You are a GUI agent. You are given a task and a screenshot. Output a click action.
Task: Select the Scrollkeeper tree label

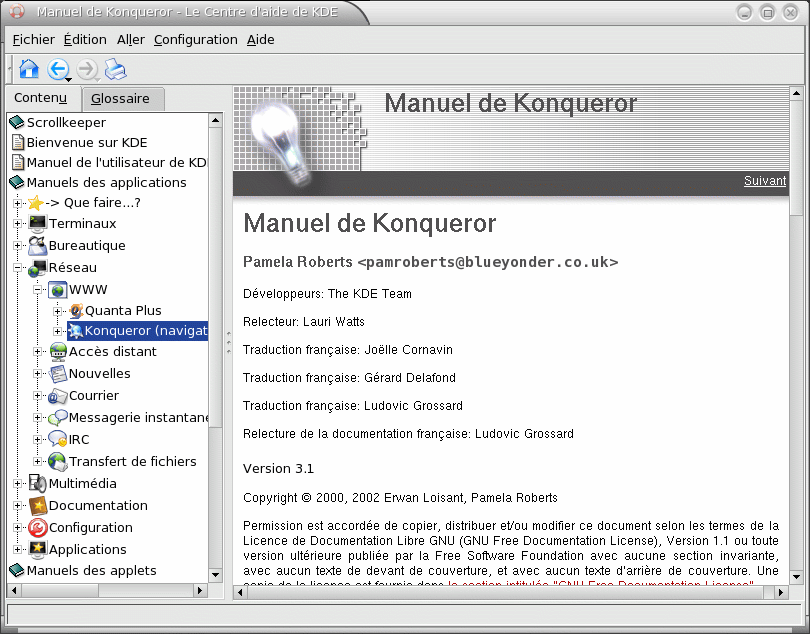click(x=66, y=122)
